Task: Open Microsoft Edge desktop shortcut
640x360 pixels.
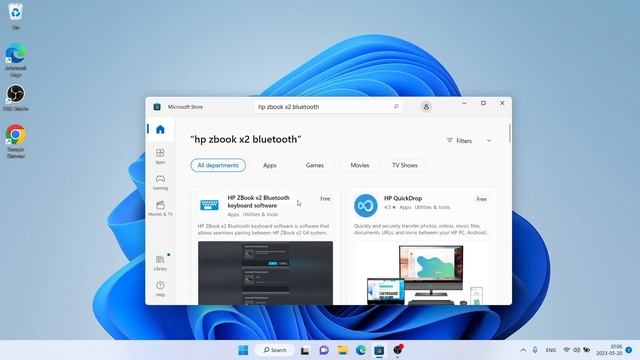Action: tap(16, 60)
